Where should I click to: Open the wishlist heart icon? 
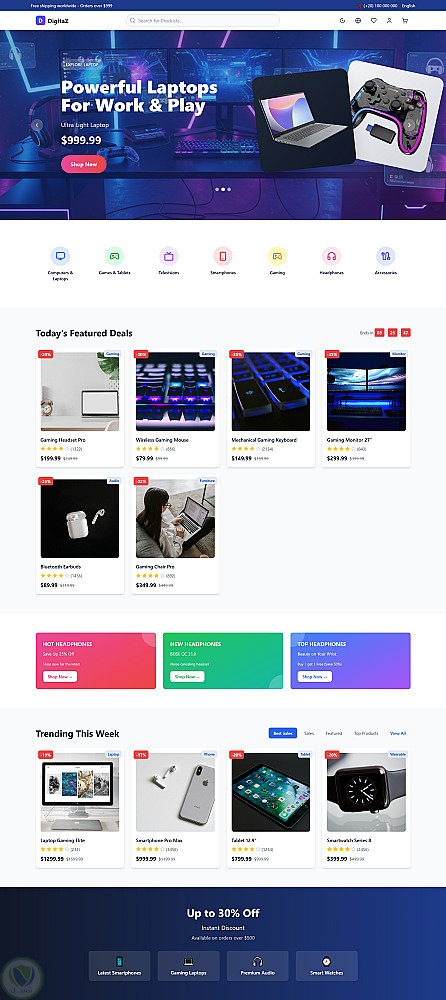point(374,20)
